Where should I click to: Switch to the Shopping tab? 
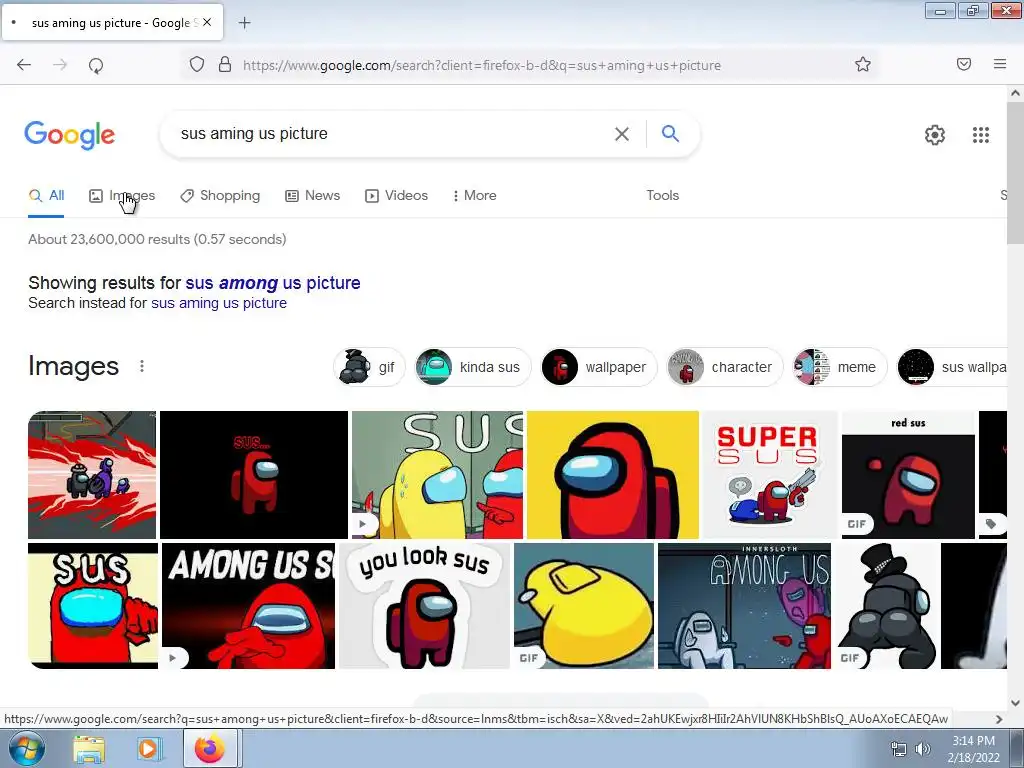coord(220,195)
